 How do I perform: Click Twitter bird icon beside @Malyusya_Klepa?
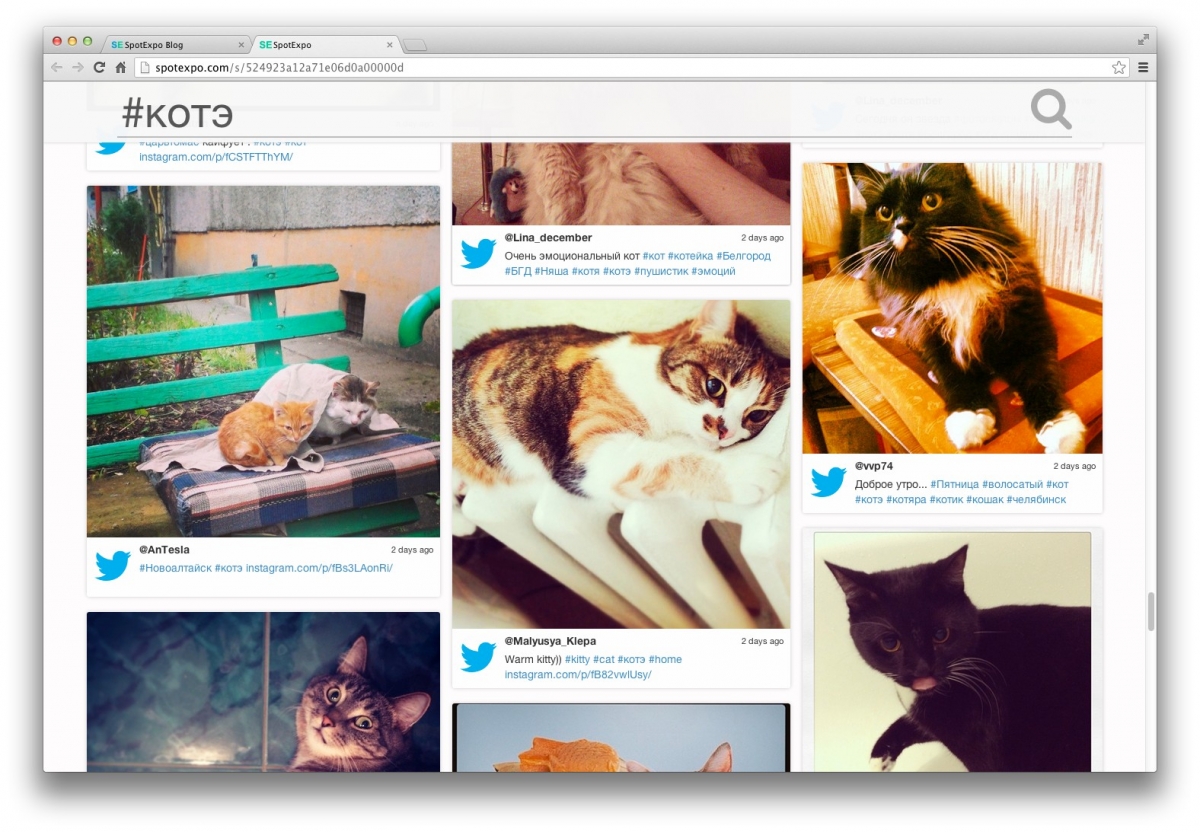click(x=478, y=657)
